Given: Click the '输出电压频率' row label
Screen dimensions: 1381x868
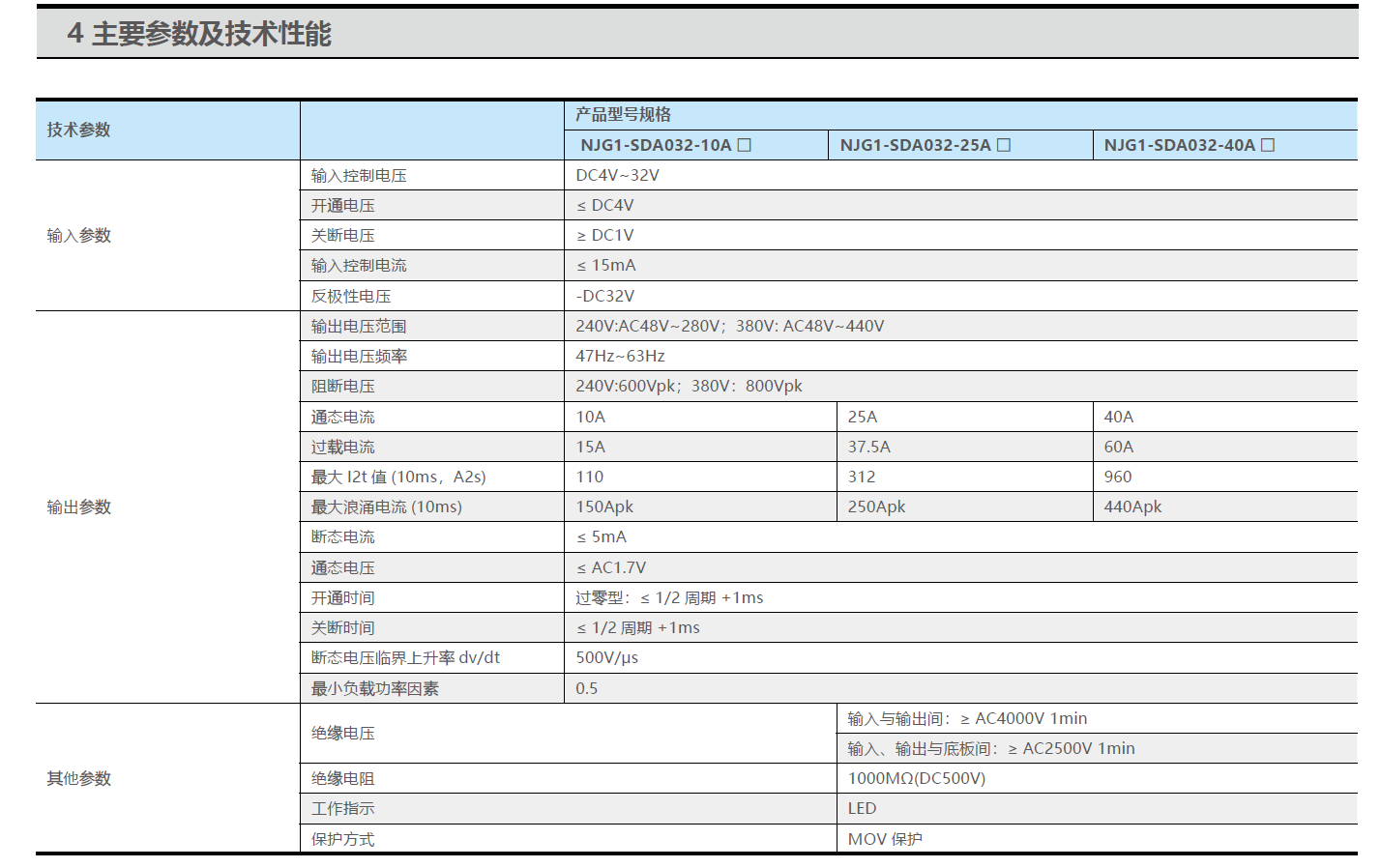Looking at the screenshot, I should pos(359,356).
